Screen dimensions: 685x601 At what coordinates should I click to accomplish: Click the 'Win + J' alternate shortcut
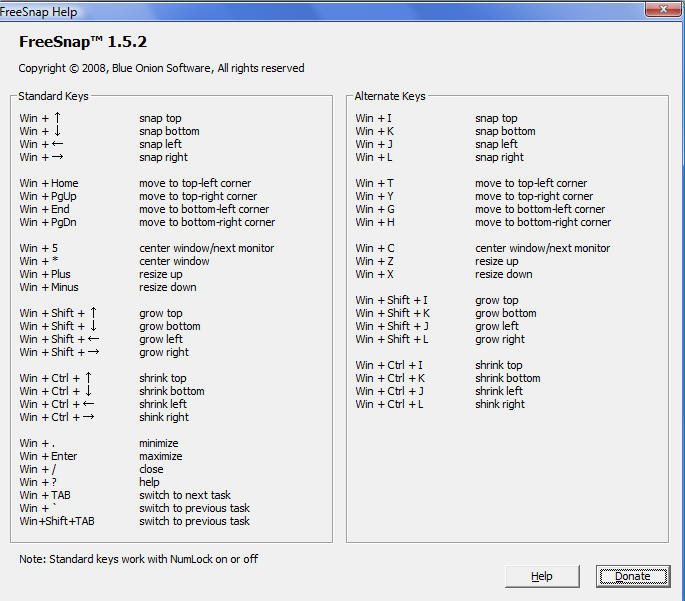pyautogui.click(x=374, y=144)
